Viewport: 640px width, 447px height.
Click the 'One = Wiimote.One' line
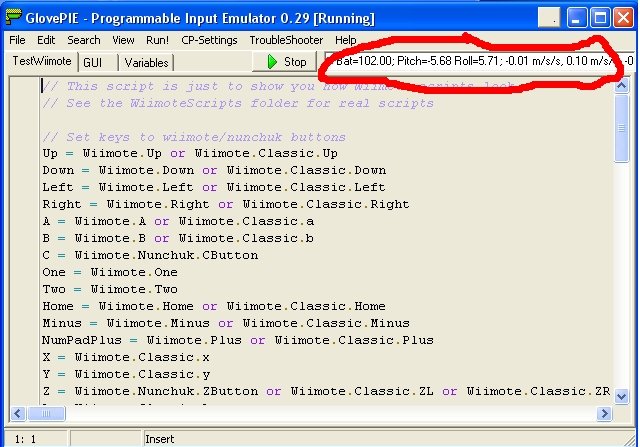pyautogui.click(x=110, y=272)
